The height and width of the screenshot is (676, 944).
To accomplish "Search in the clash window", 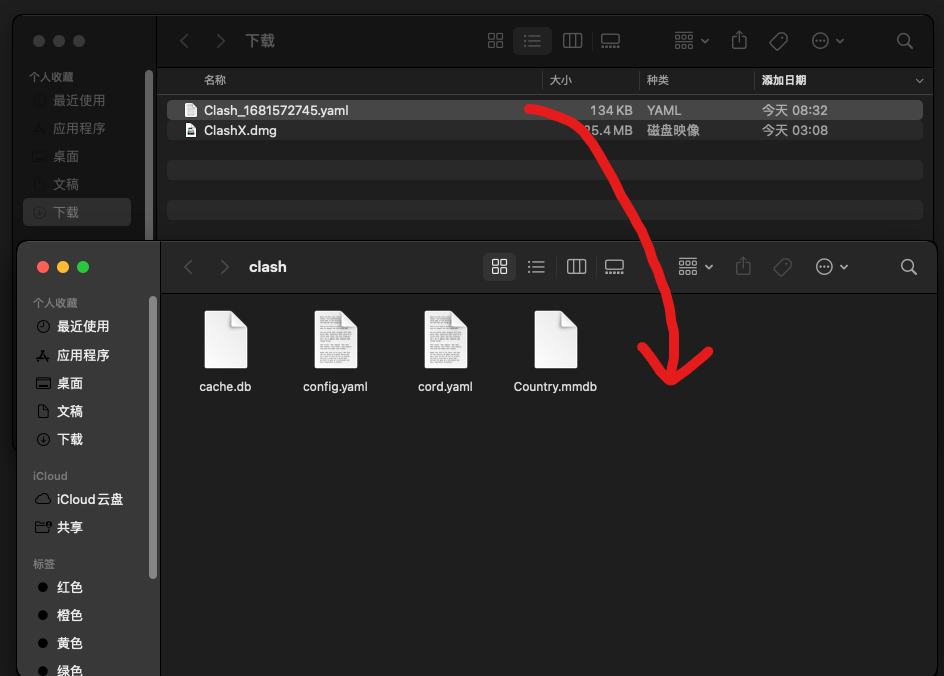I will [908, 267].
